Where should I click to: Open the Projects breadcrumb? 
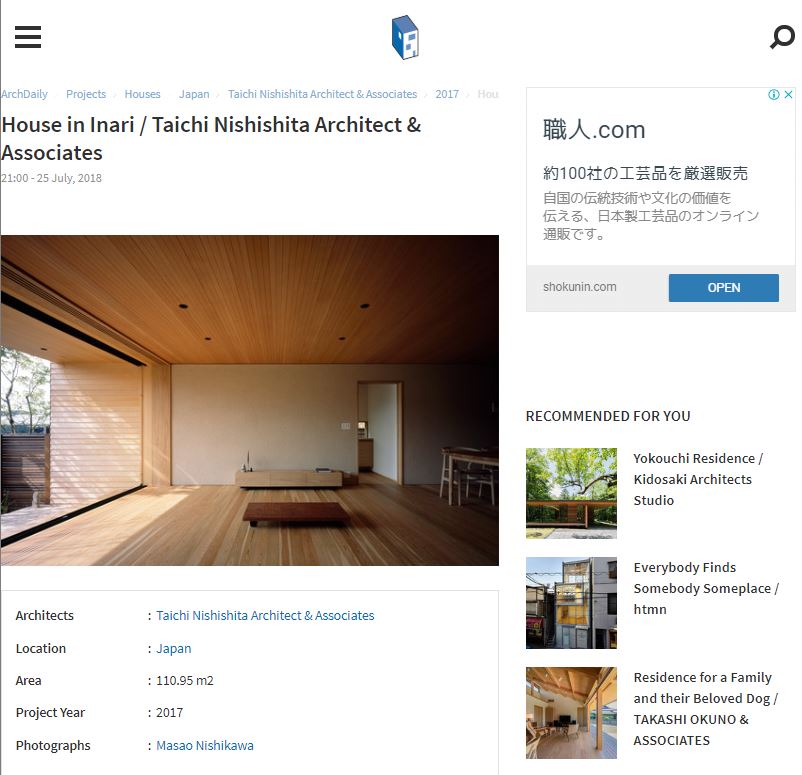pyautogui.click(x=86, y=94)
